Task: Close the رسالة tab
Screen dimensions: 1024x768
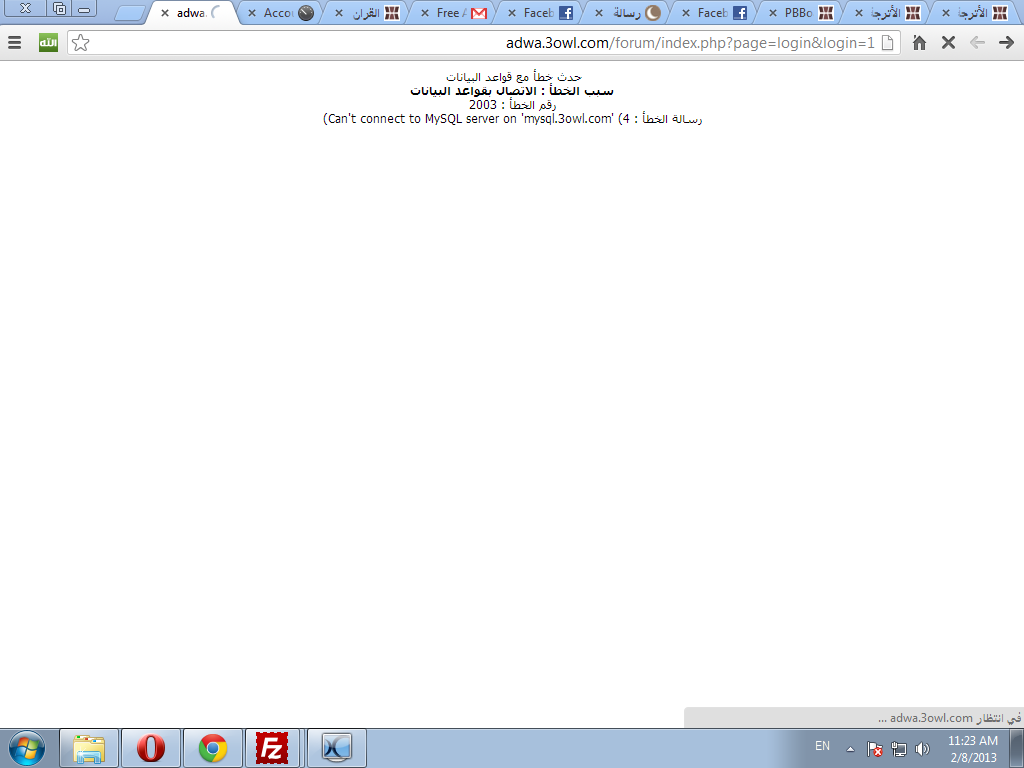Action: 599,13
